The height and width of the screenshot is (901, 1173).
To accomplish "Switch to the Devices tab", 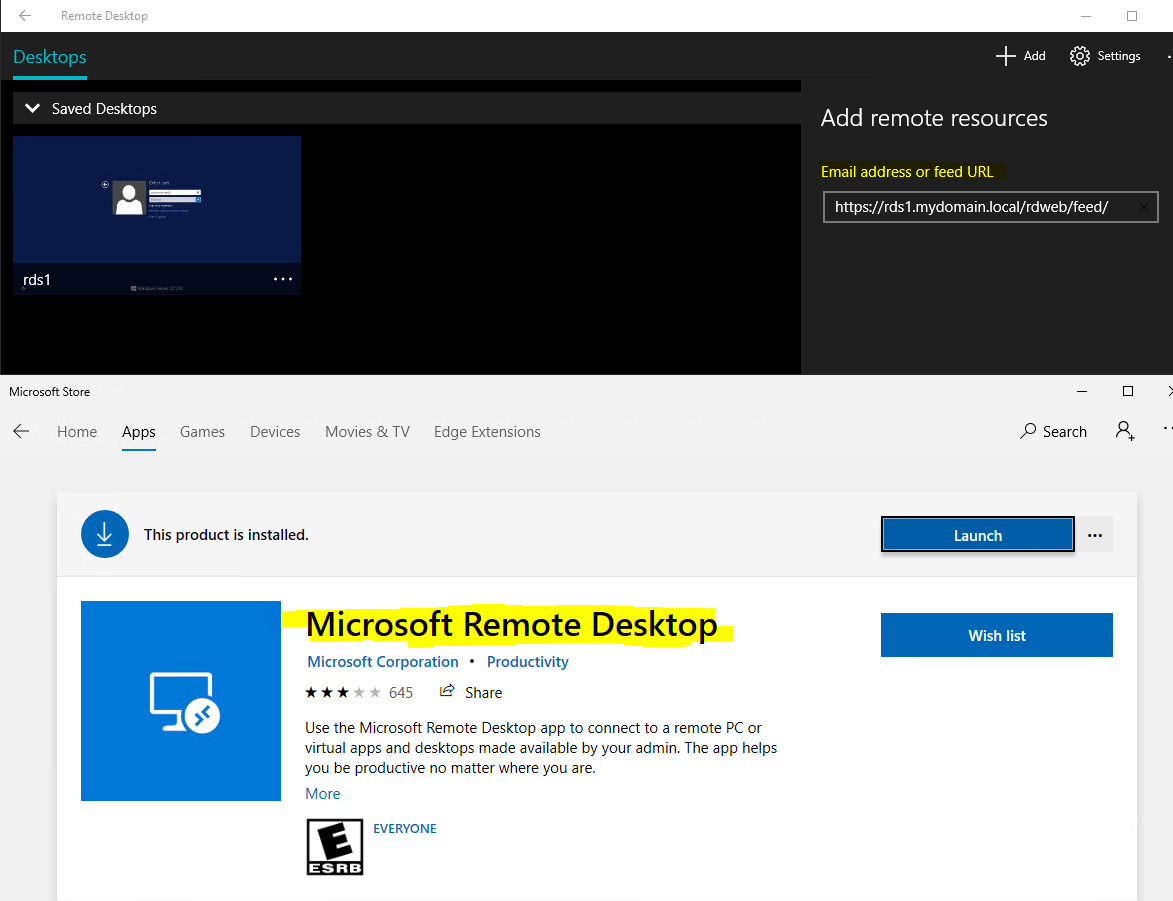I will 275,432.
